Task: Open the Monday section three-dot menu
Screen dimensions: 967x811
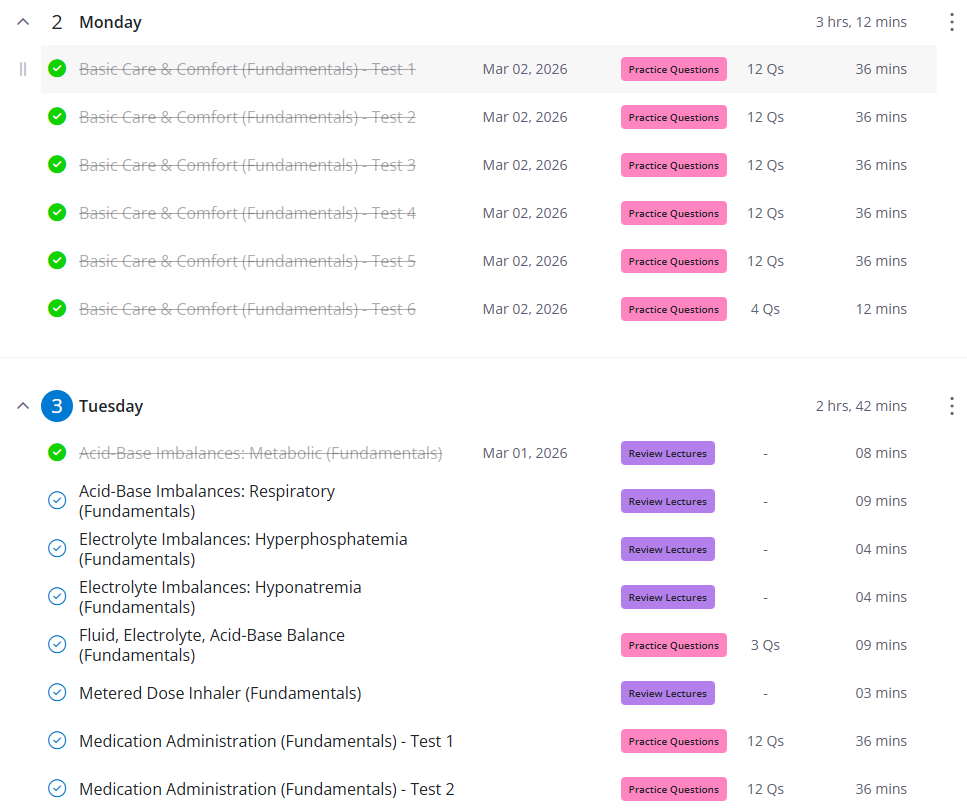Action: [x=951, y=22]
